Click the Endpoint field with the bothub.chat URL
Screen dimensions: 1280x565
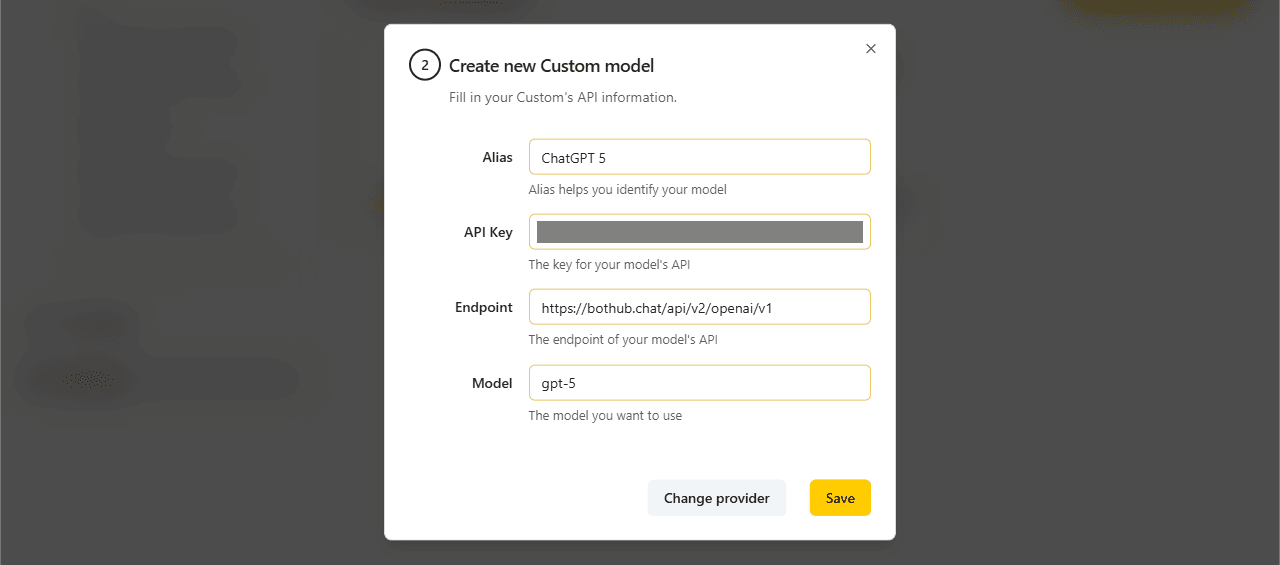click(699, 308)
